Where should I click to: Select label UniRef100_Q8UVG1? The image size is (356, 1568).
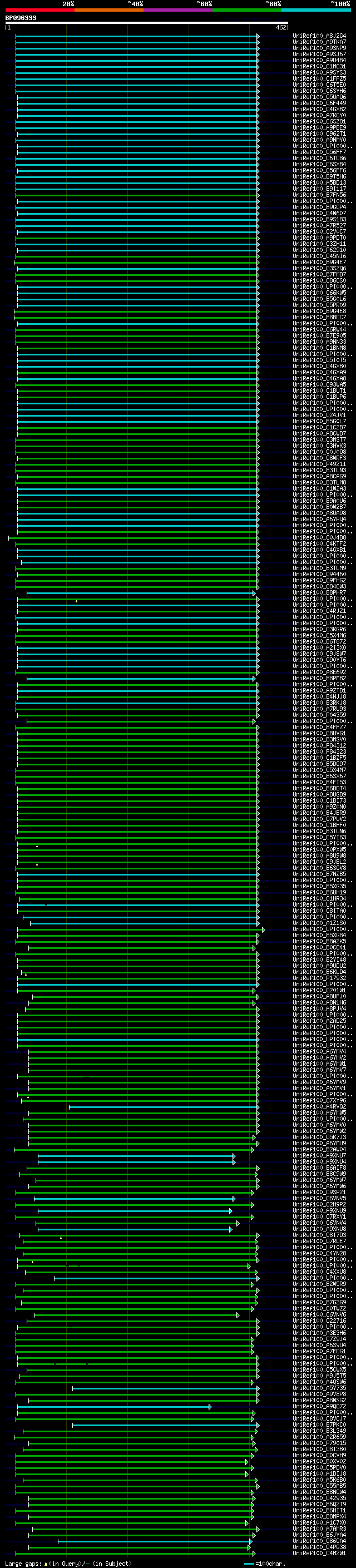point(319,734)
